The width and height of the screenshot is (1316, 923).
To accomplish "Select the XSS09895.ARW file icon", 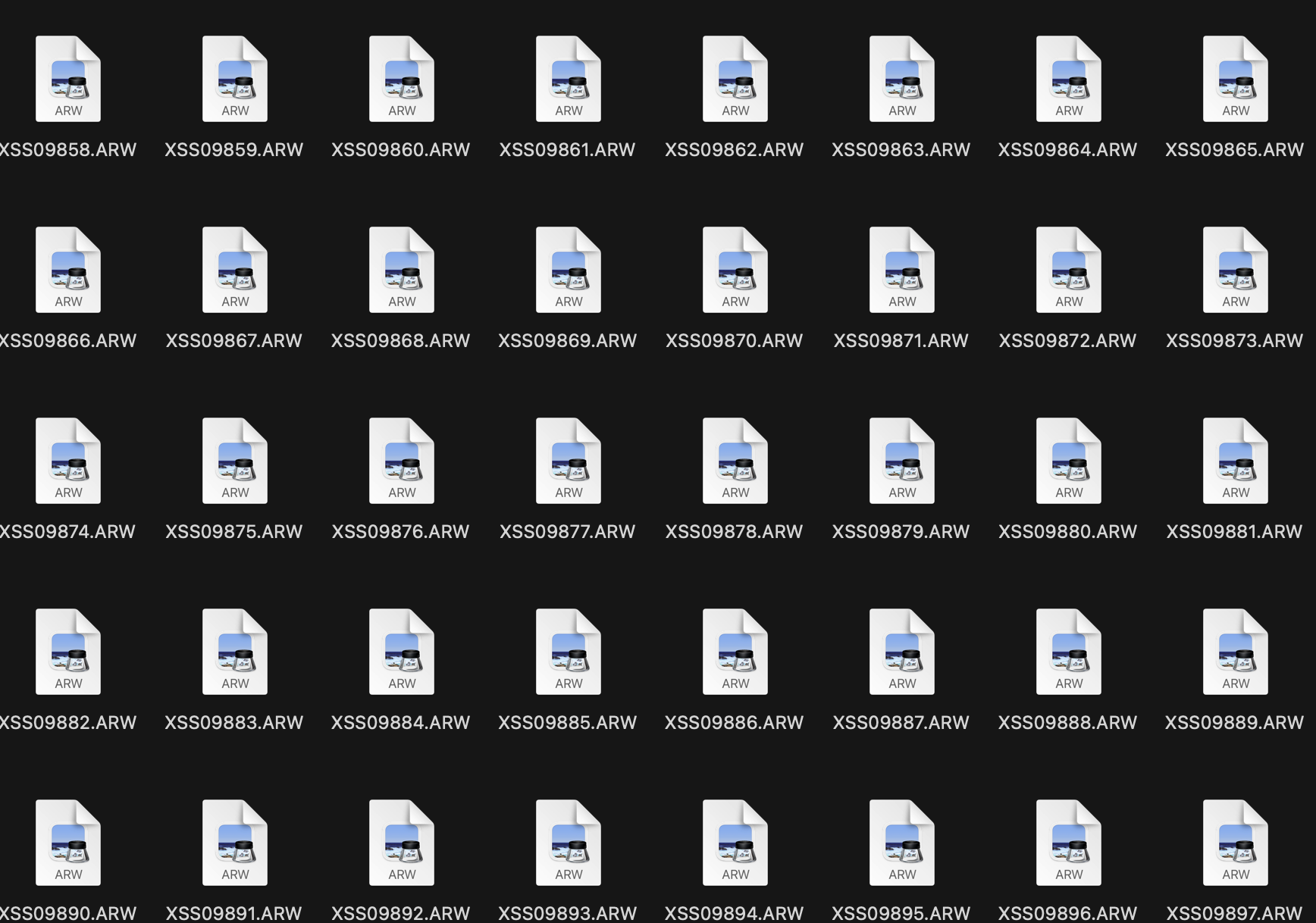I will click(902, 843).
